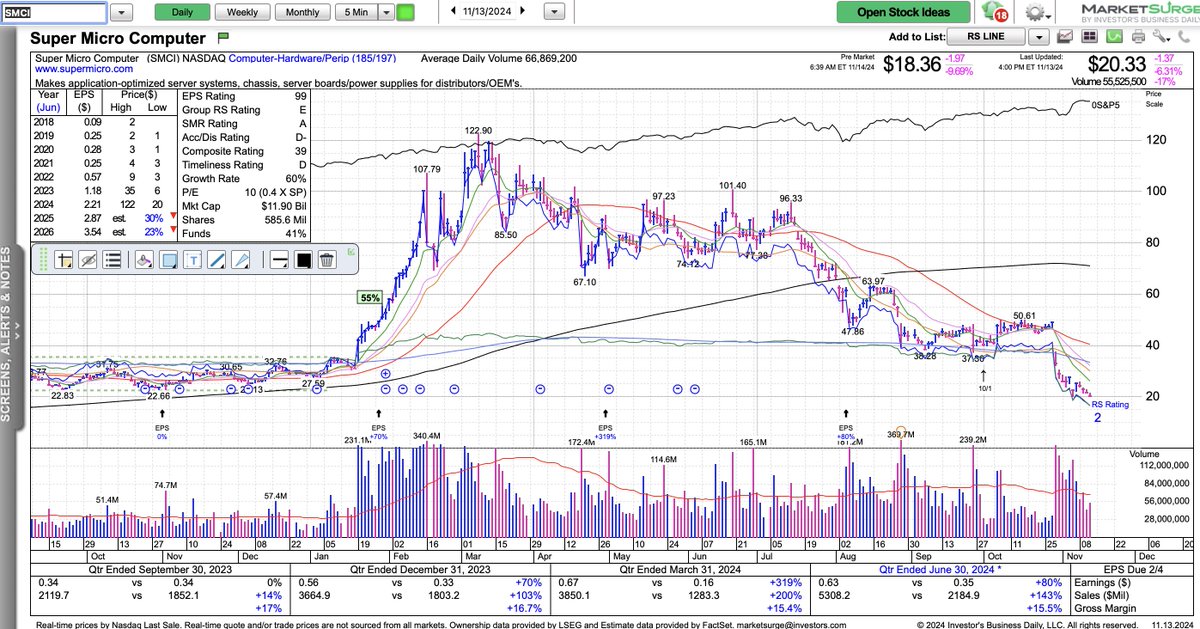This screenshot has width=1200, height=629.
Task: Switch to the multi-panel grid view icon
Action: point(1089,37)
